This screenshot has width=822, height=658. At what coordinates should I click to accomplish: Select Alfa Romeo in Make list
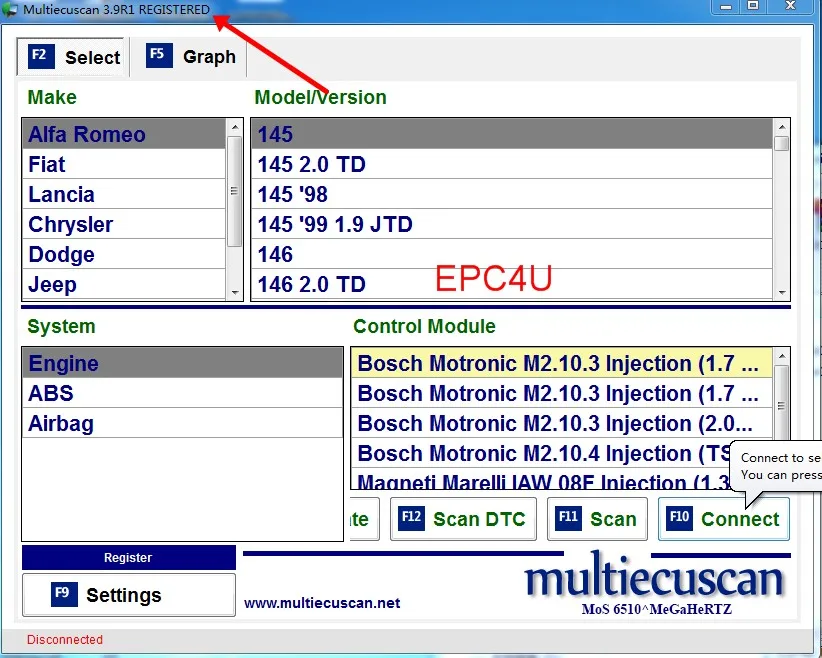[124, 134]
